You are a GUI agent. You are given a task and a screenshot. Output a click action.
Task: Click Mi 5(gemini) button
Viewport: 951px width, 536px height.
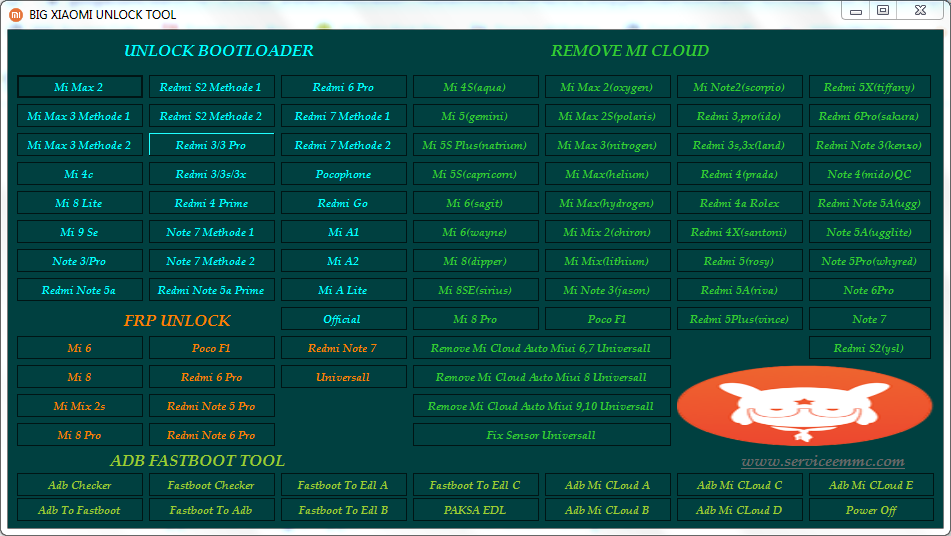coord(476,116)
